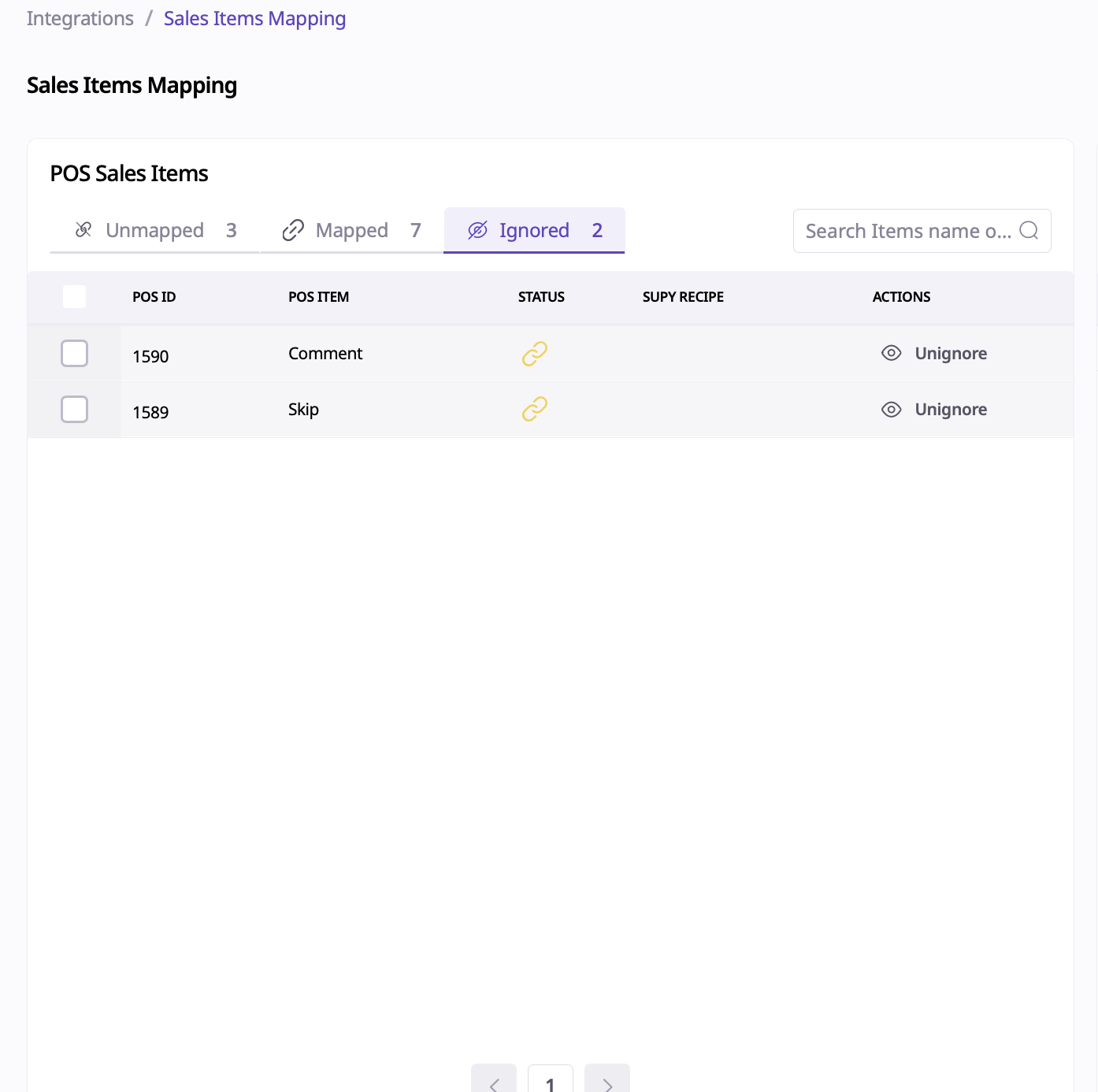Click the link status icon for Comment
Image resolution: width=1098 pixels, height=1092 pixels.
point(535,354)
